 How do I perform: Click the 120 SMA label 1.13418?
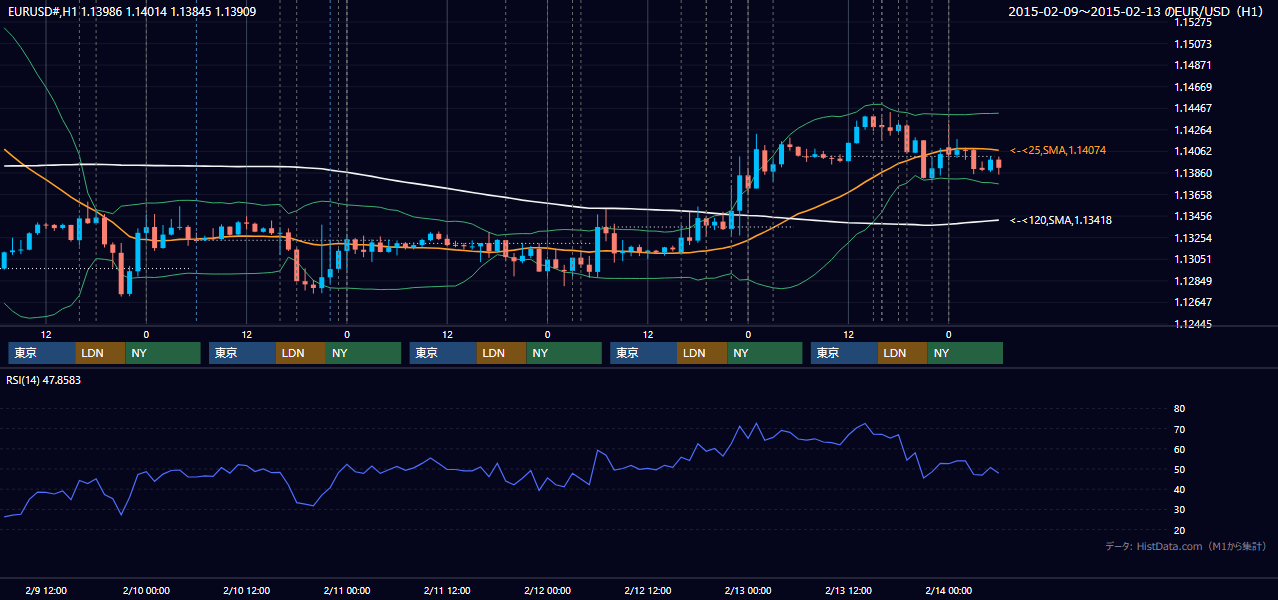coord(1061,220)
